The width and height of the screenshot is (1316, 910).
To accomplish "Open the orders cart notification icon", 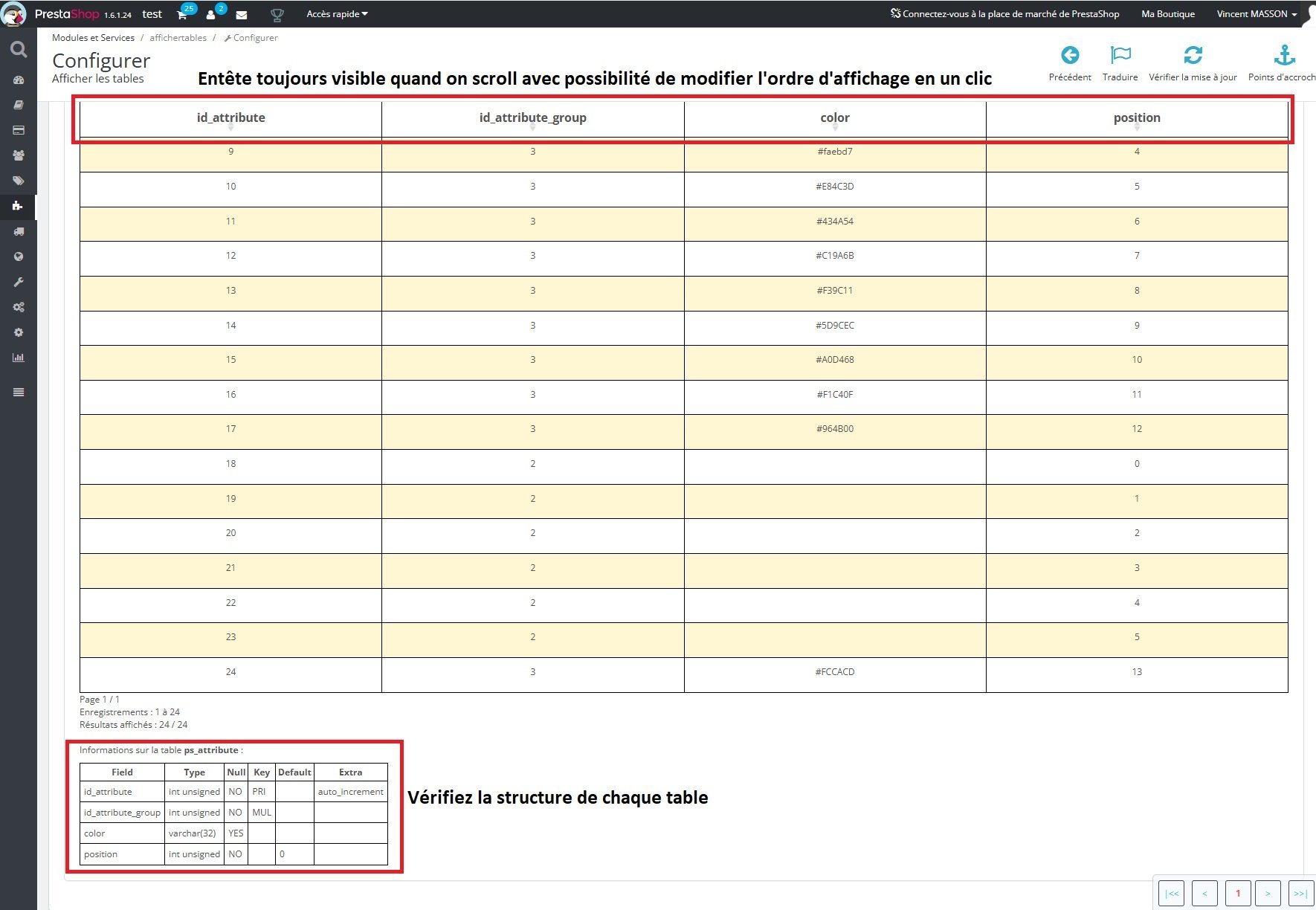I will pyautogui.click(x=182, y=14).
